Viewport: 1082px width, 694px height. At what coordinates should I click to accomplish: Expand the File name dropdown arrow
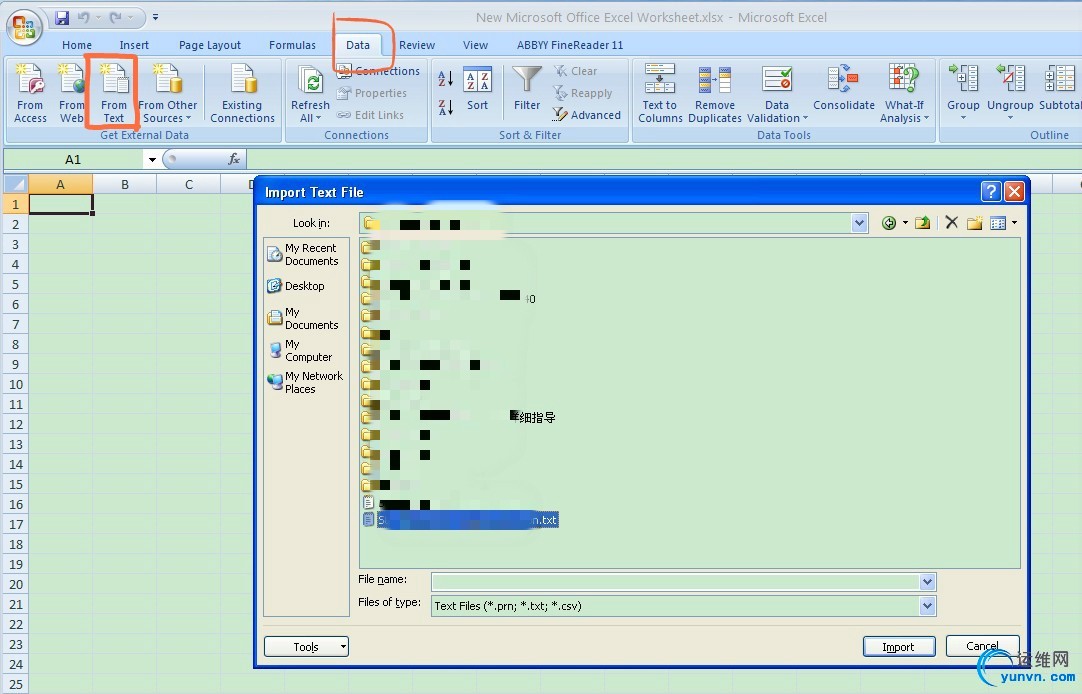tap(927, 582)
